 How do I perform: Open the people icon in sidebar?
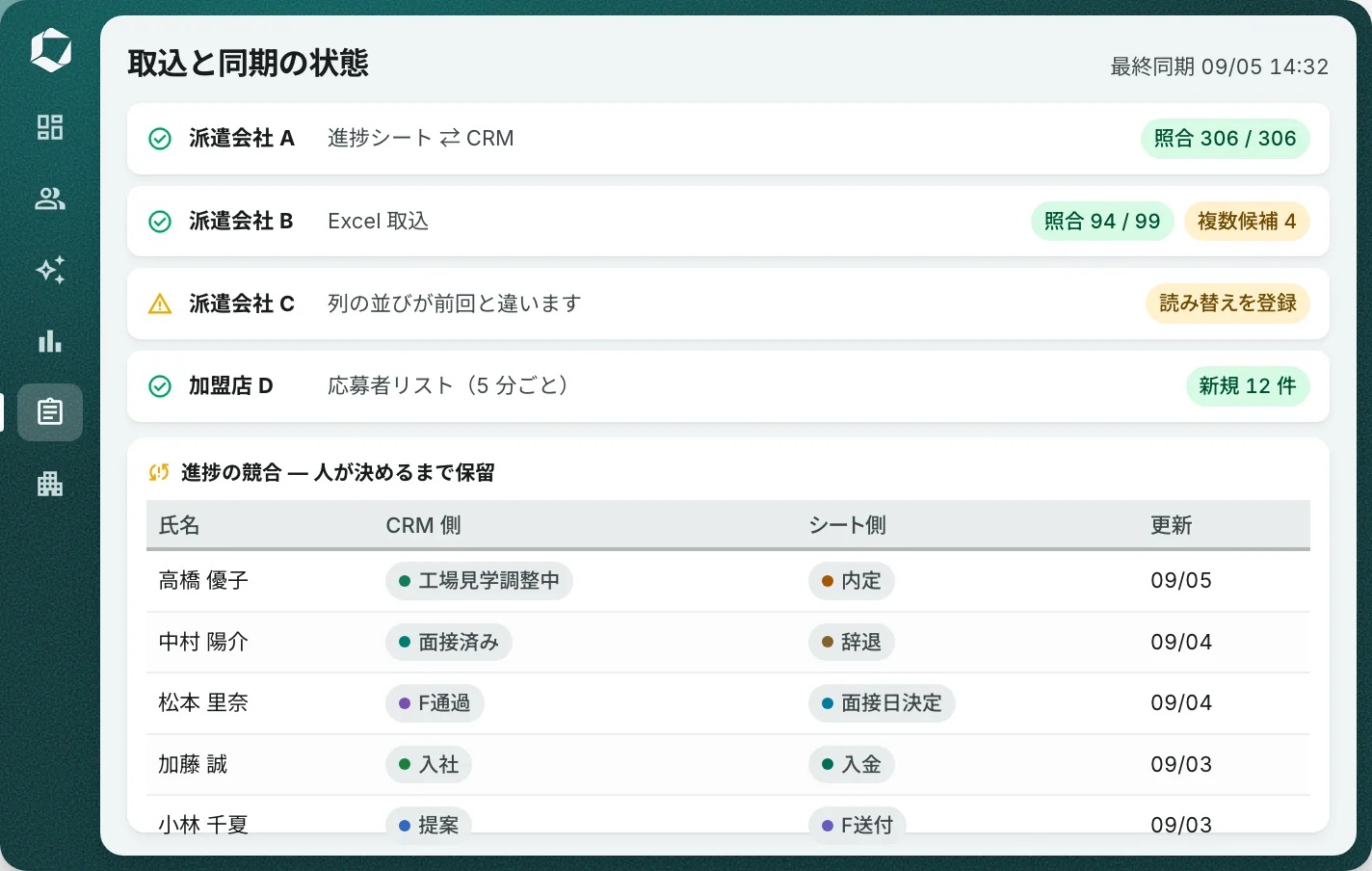[50, 198]
